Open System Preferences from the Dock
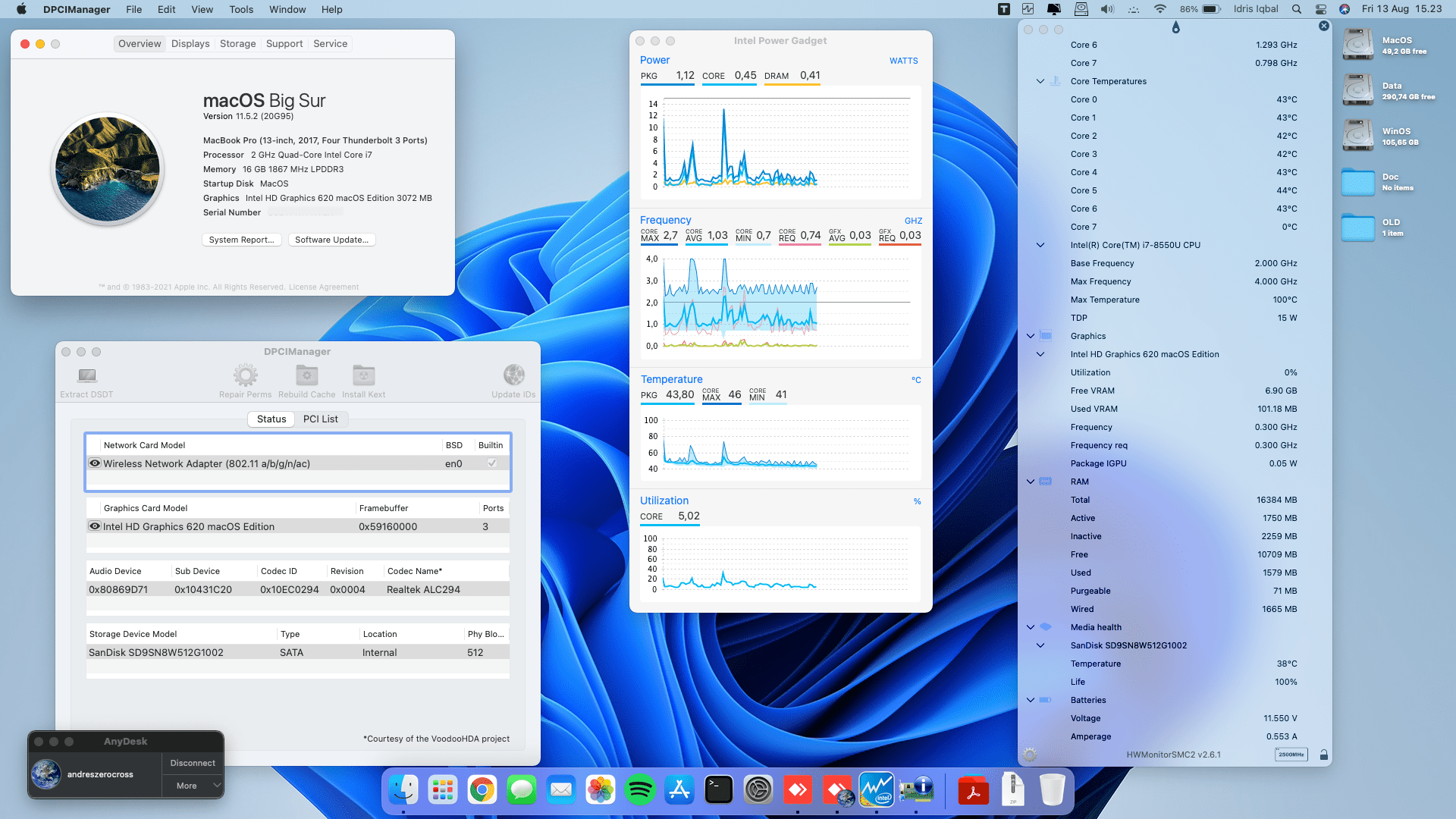 (x=758, y=790)
